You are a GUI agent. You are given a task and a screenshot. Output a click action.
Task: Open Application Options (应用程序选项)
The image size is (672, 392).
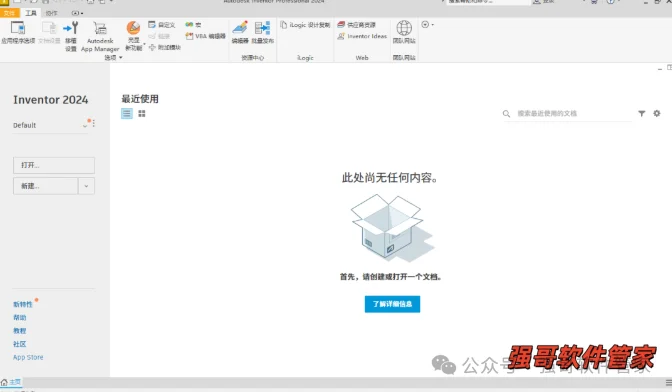pyautogui.click(x=18, y=32)
